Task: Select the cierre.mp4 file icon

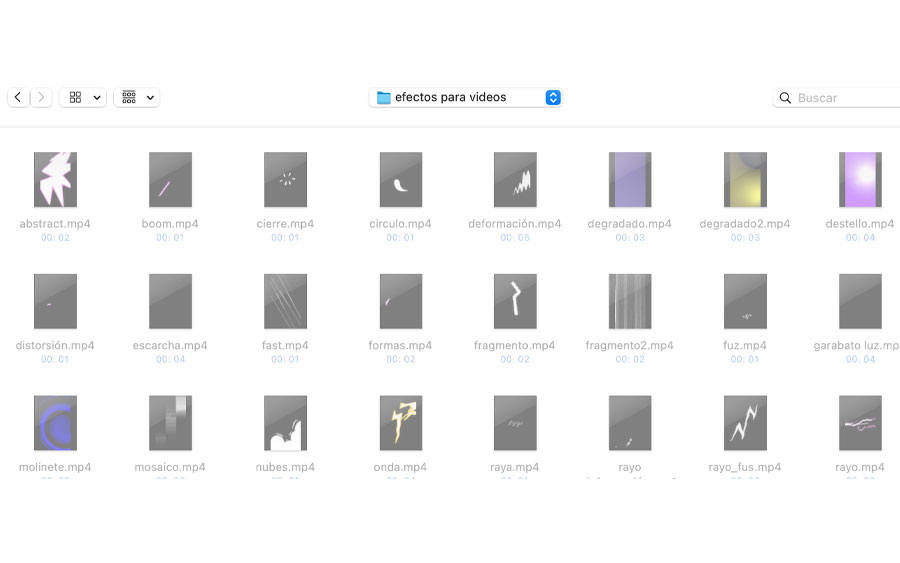Action: [285, 180]
